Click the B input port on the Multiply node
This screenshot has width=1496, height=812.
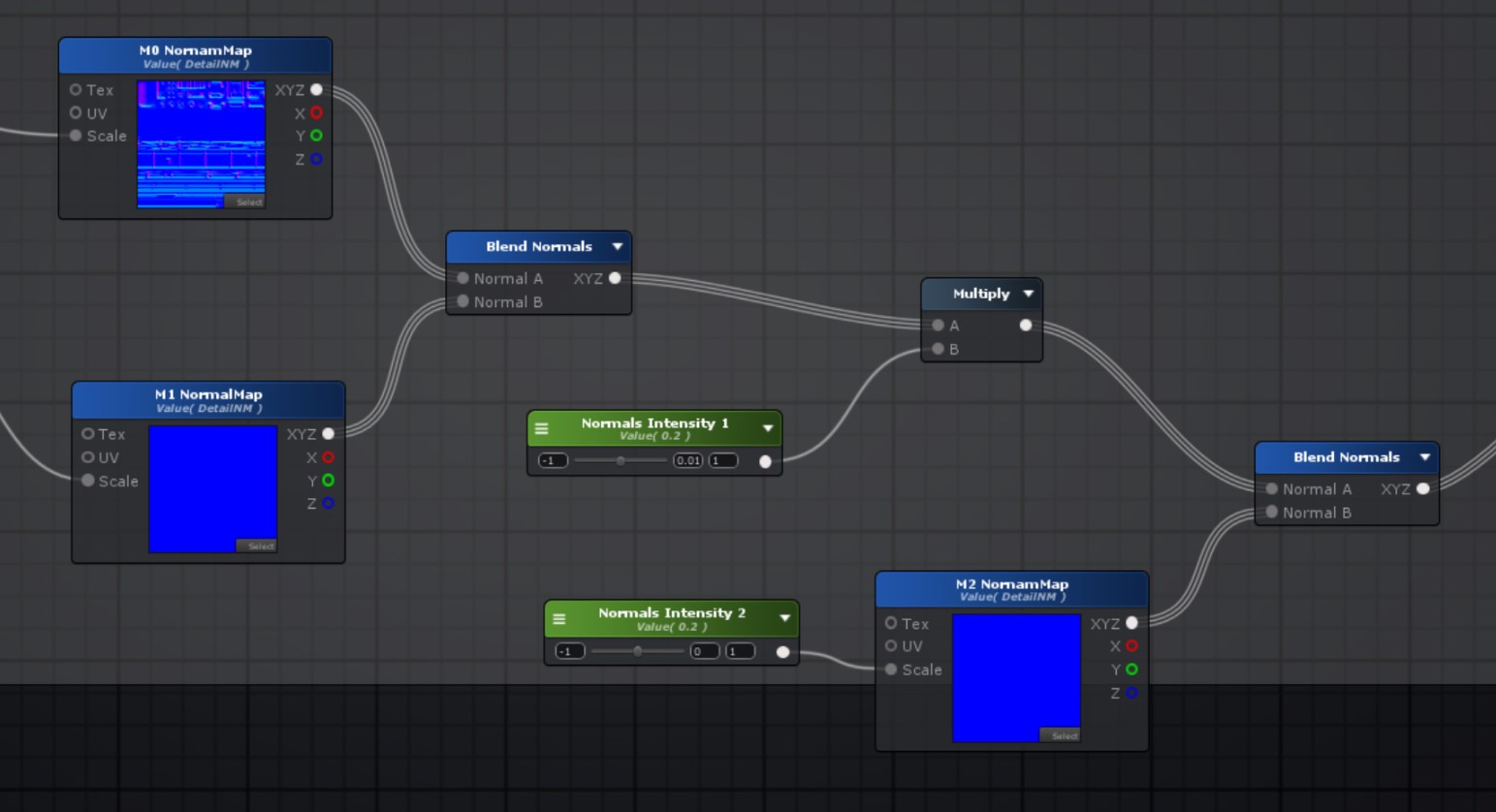coord(937,349)
